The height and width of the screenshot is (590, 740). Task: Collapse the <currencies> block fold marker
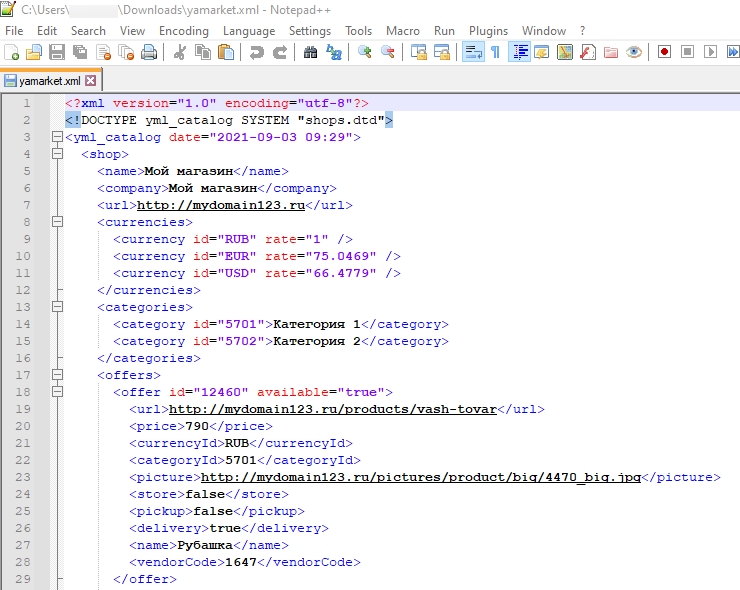pos(58,223)
